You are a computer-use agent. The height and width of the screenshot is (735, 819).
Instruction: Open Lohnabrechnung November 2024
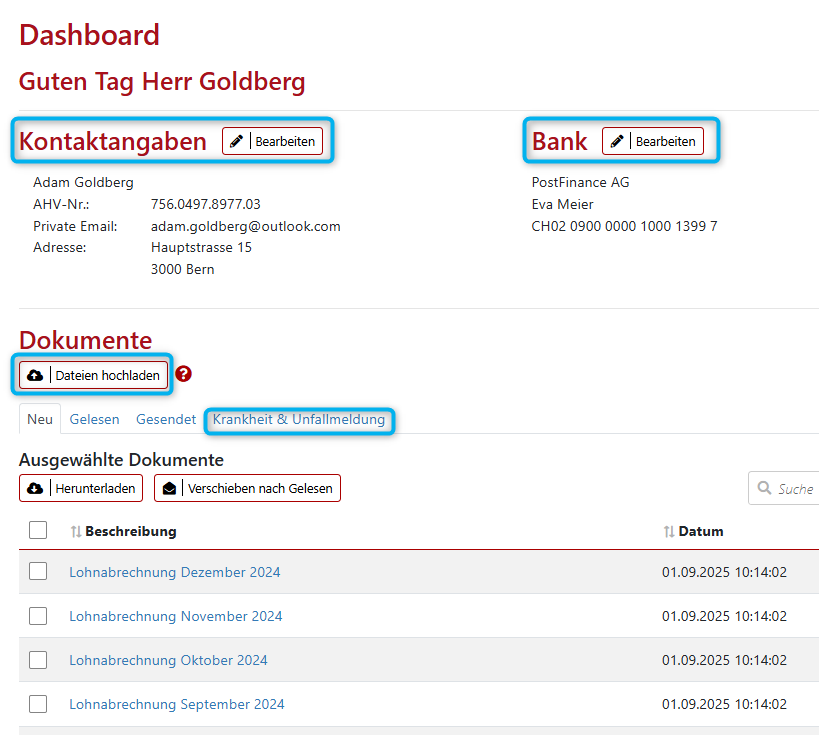tap(175, 616)
